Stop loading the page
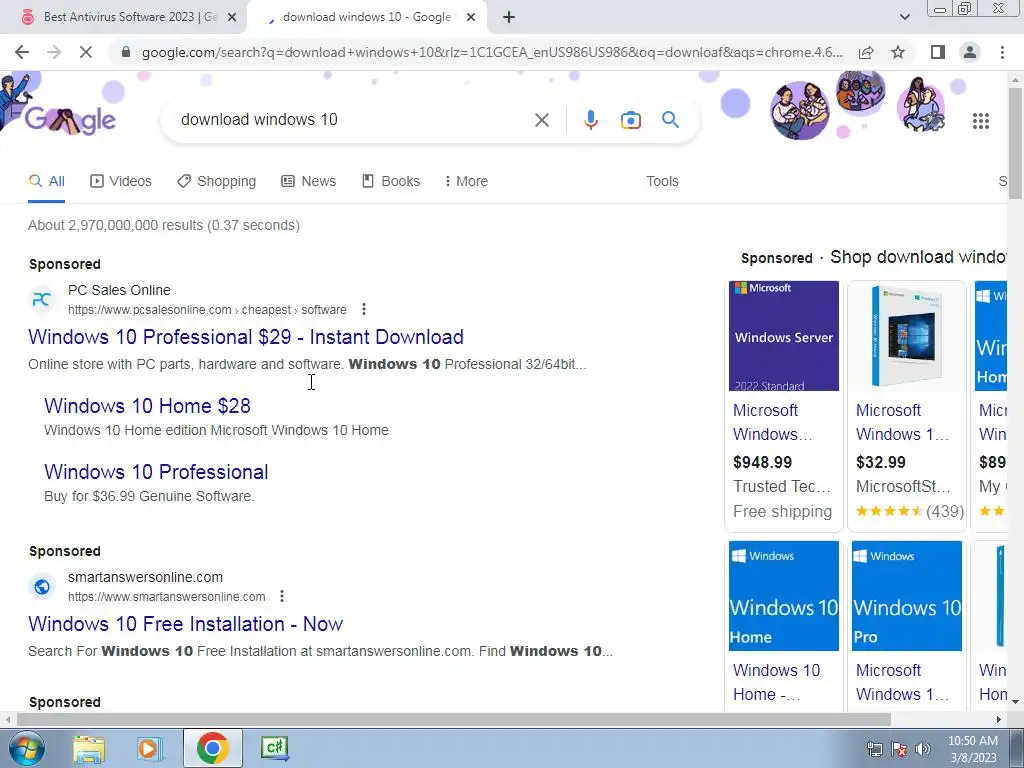Screen dimensions: 1024x768 (x=86, y=52)
